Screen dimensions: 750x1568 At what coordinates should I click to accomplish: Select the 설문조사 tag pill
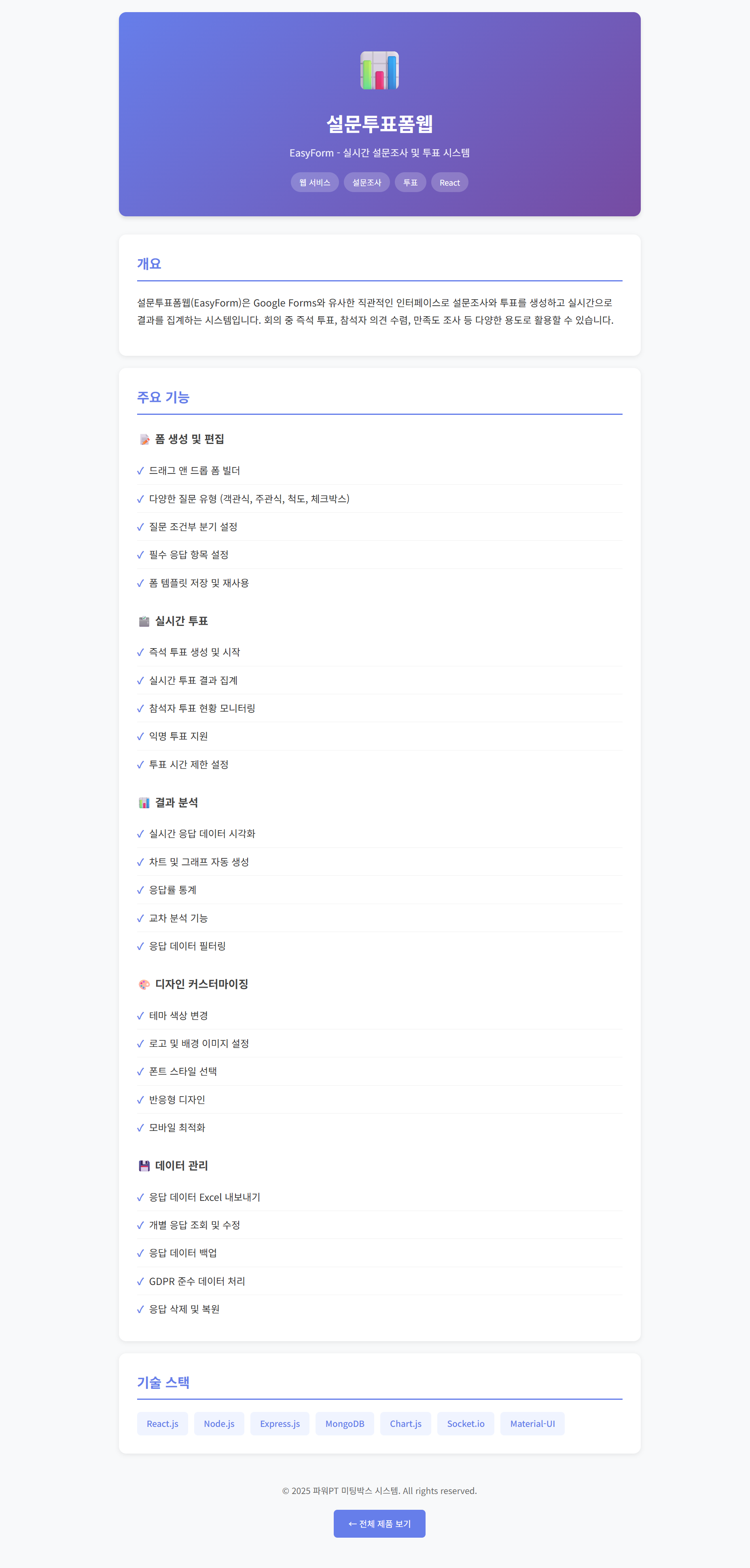367,183
